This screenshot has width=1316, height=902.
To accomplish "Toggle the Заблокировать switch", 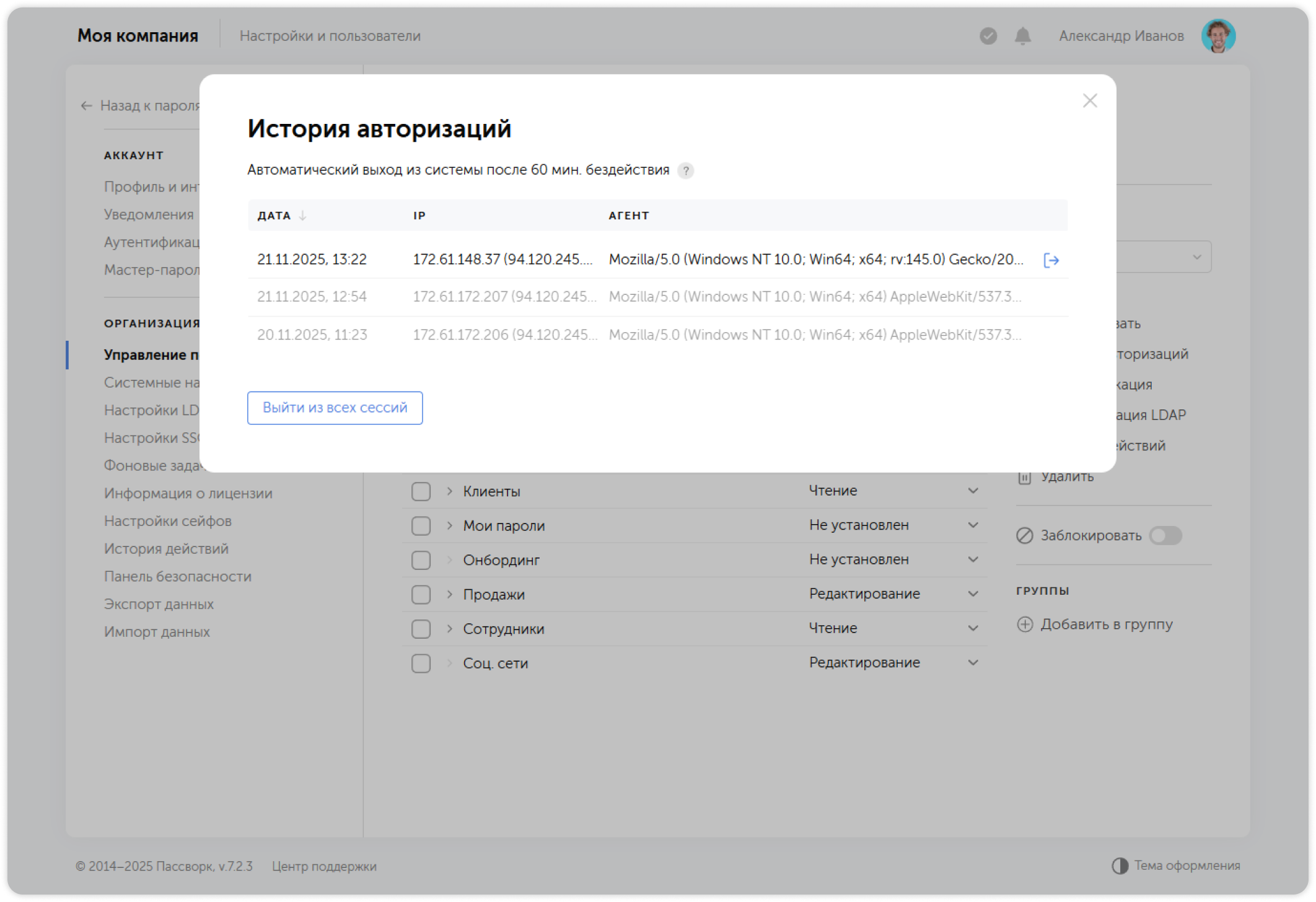I will tap(1165, 535).
